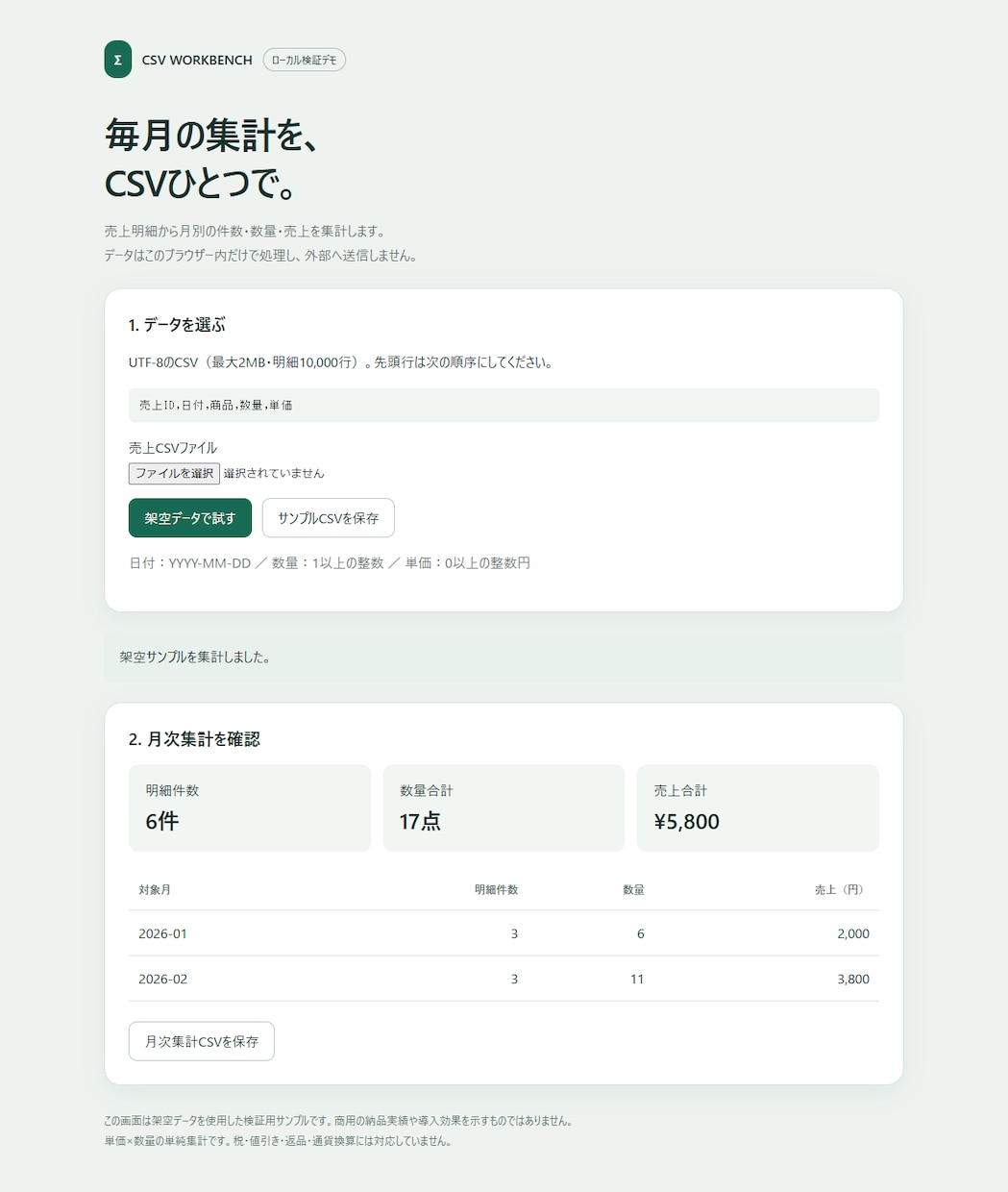Click the 数量合計 17点 summary card
The width and height of the screenshot is (1008, 1192).
tap(504, 807)
